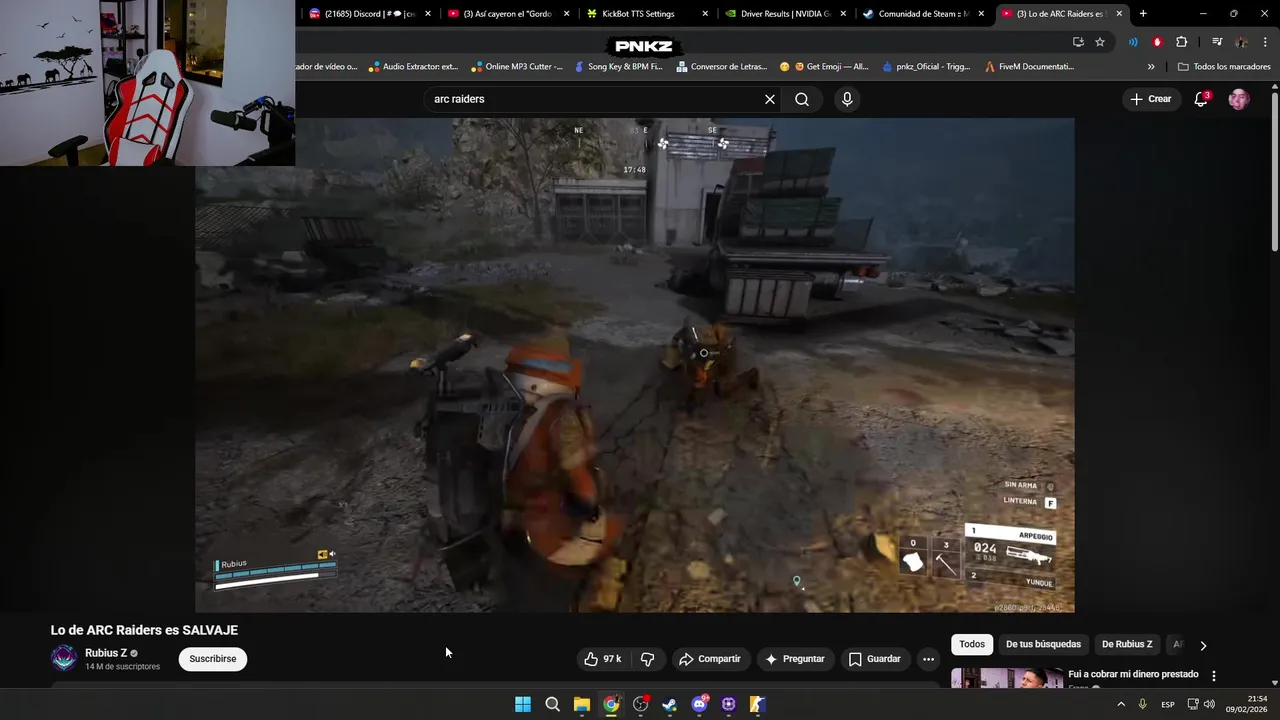
Task: Click the YouTube search magnifier button
Action: [x=802, y=99]
